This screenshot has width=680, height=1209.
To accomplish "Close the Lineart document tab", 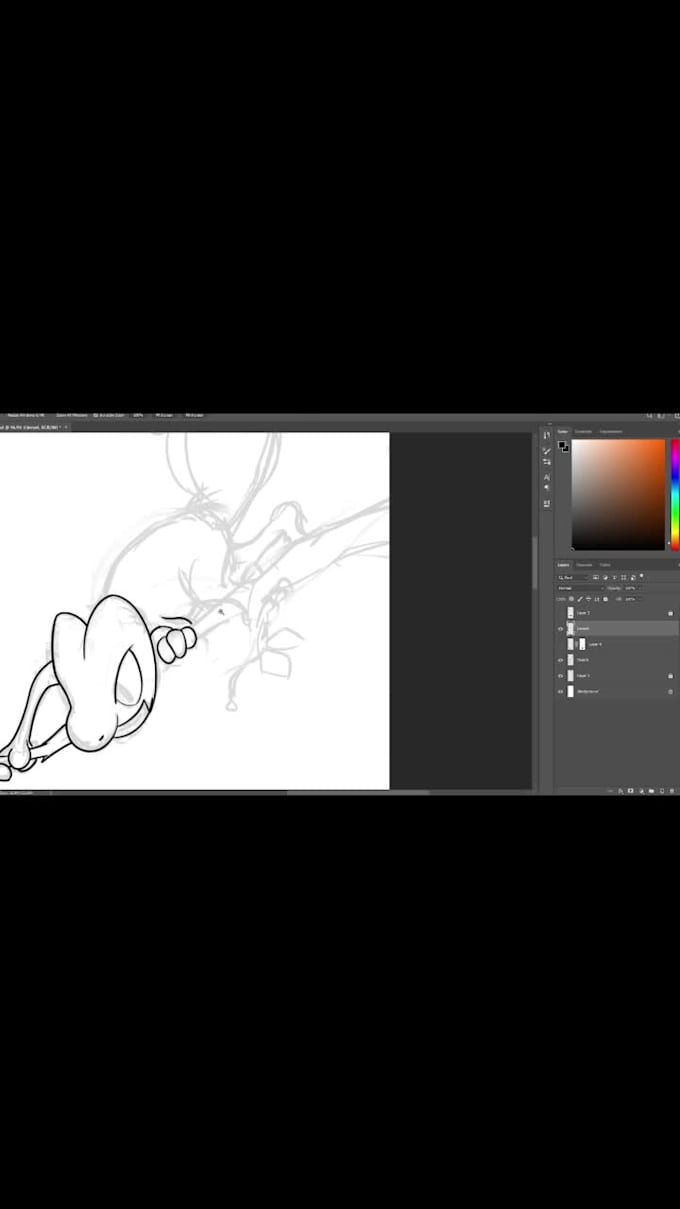I will [66, 427].
